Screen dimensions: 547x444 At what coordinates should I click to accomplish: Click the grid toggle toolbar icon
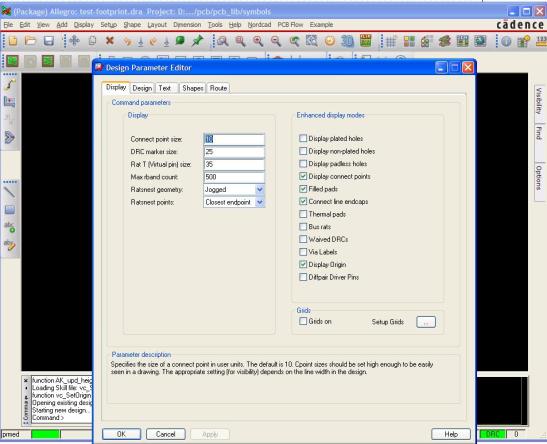pyautogui.click(x=391, y=42)
